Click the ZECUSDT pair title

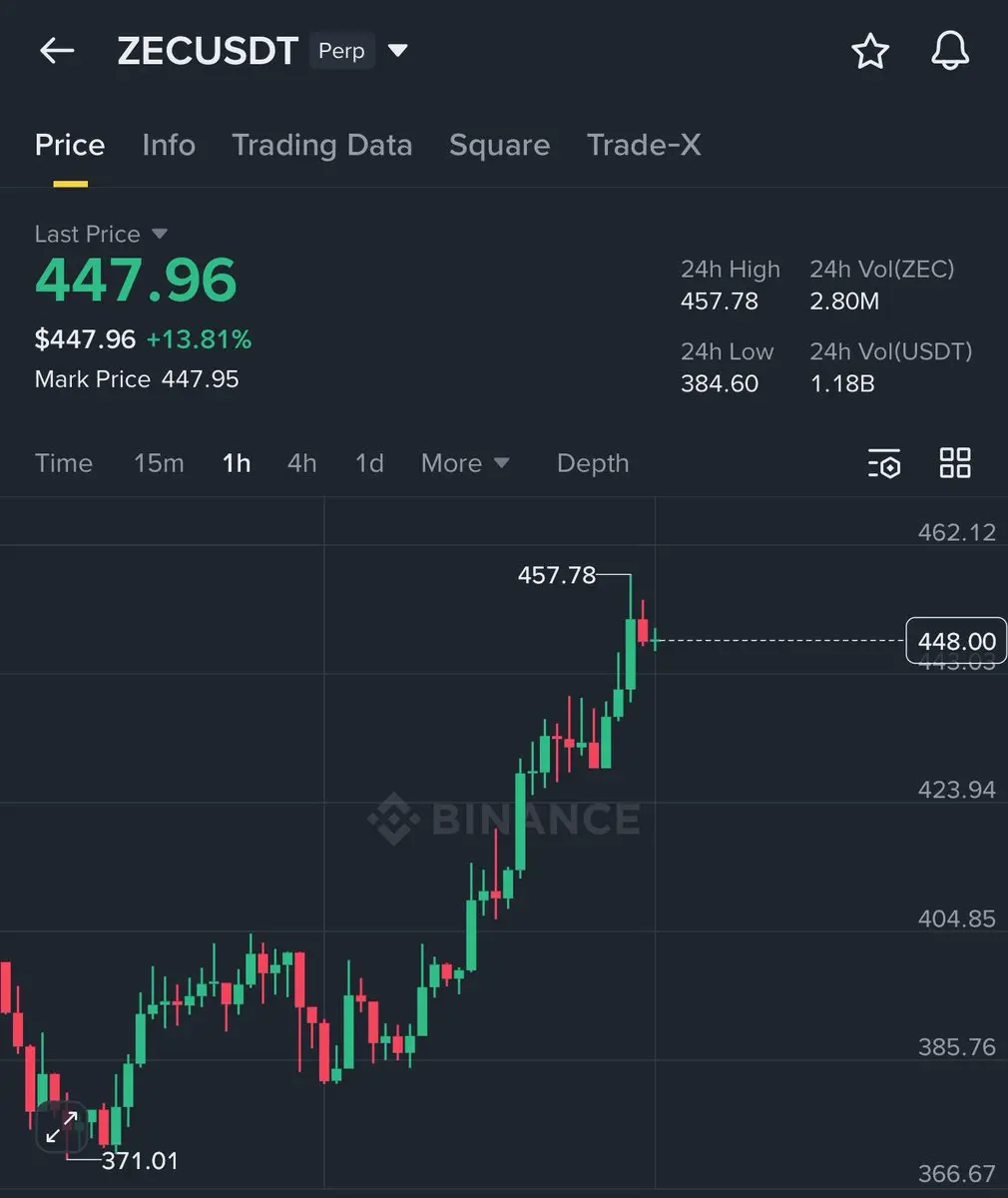pyautogui.click(x=208, y=51)
